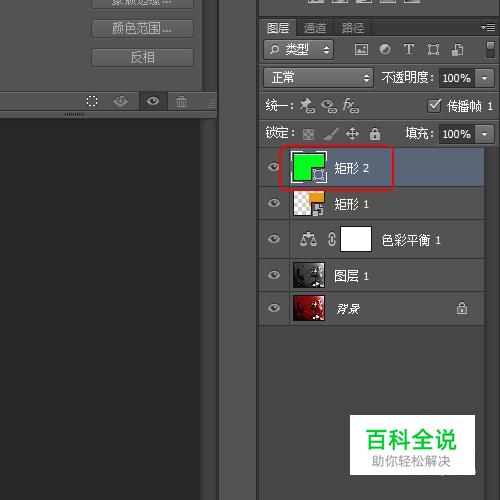Click the link chain icon on 色彩平衡 1

[x=332, y=239]
